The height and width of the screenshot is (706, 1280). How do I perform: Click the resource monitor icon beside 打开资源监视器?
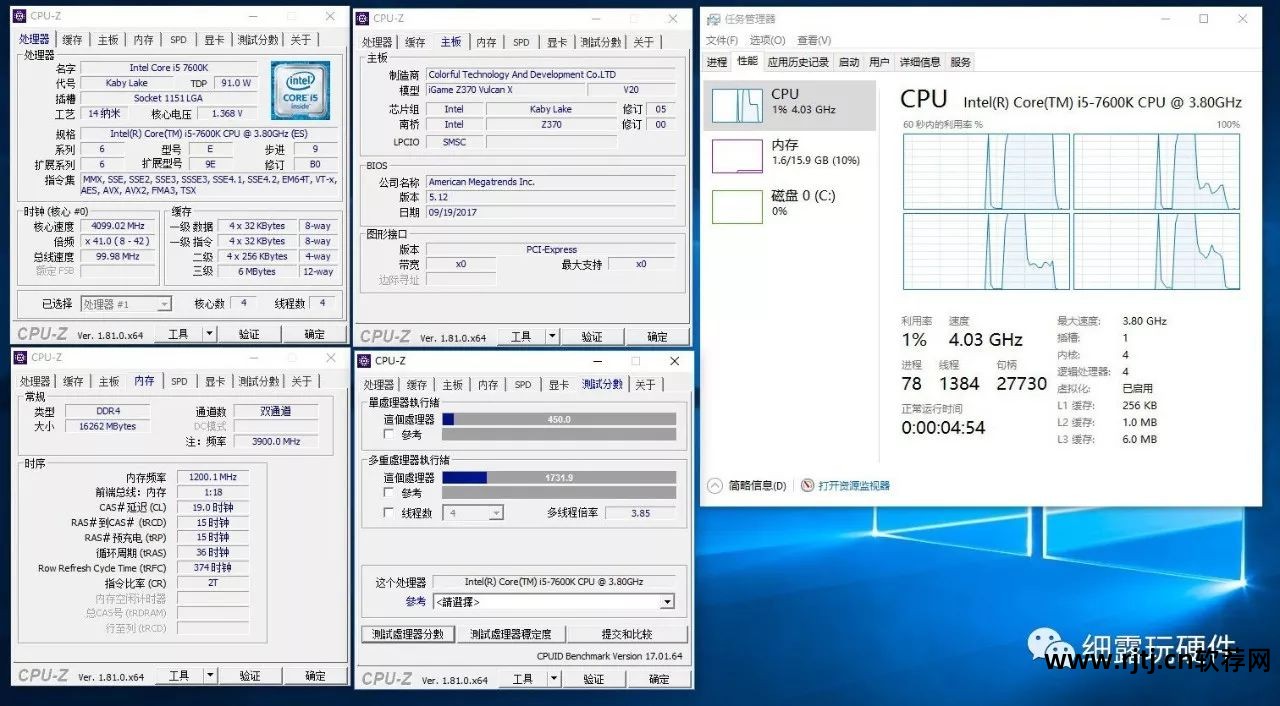click(808, 485)
